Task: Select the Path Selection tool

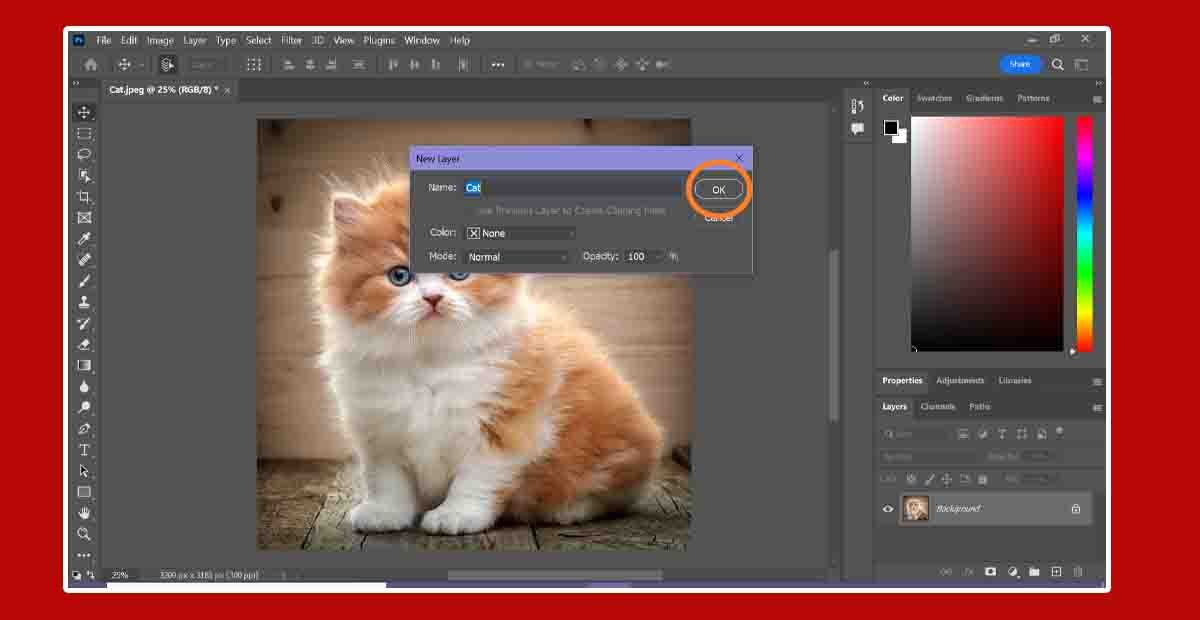Action: click(x=84, y=471)
